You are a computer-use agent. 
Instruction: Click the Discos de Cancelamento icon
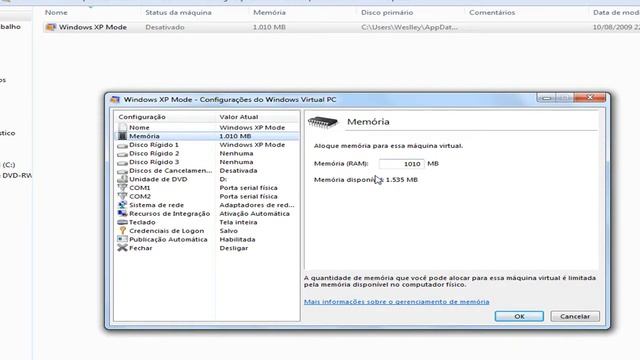click(122, 171)
